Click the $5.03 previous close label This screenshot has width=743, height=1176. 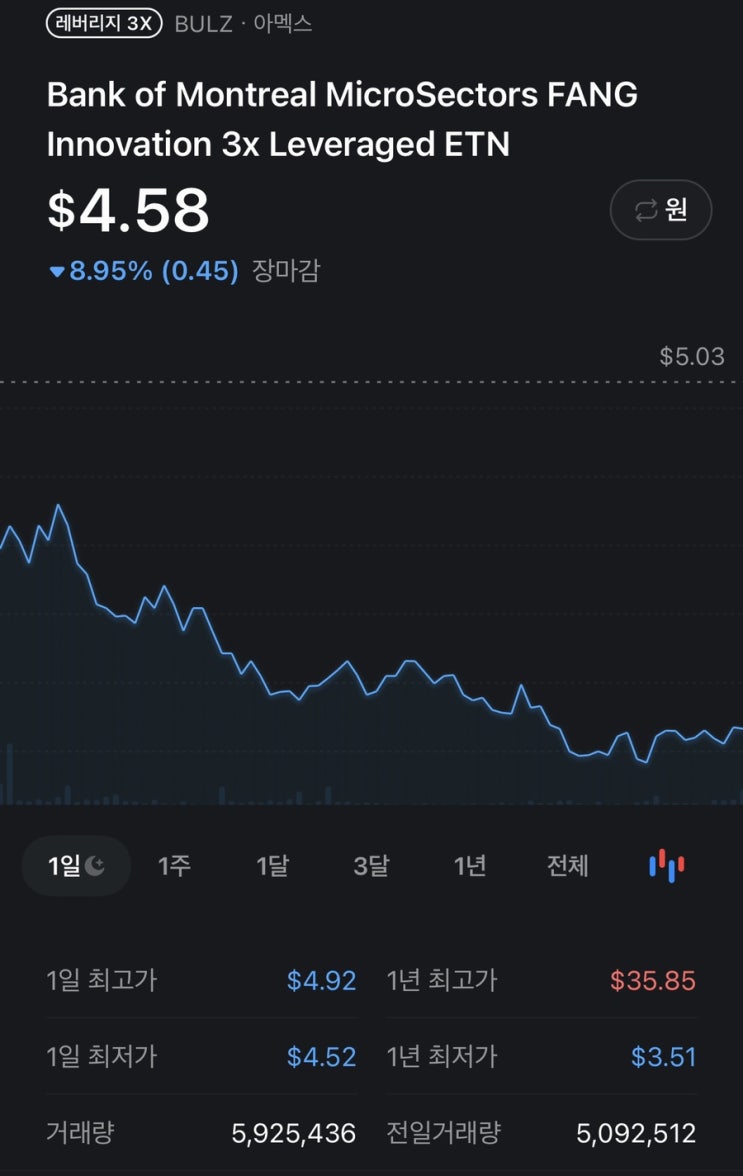point(692,356)
